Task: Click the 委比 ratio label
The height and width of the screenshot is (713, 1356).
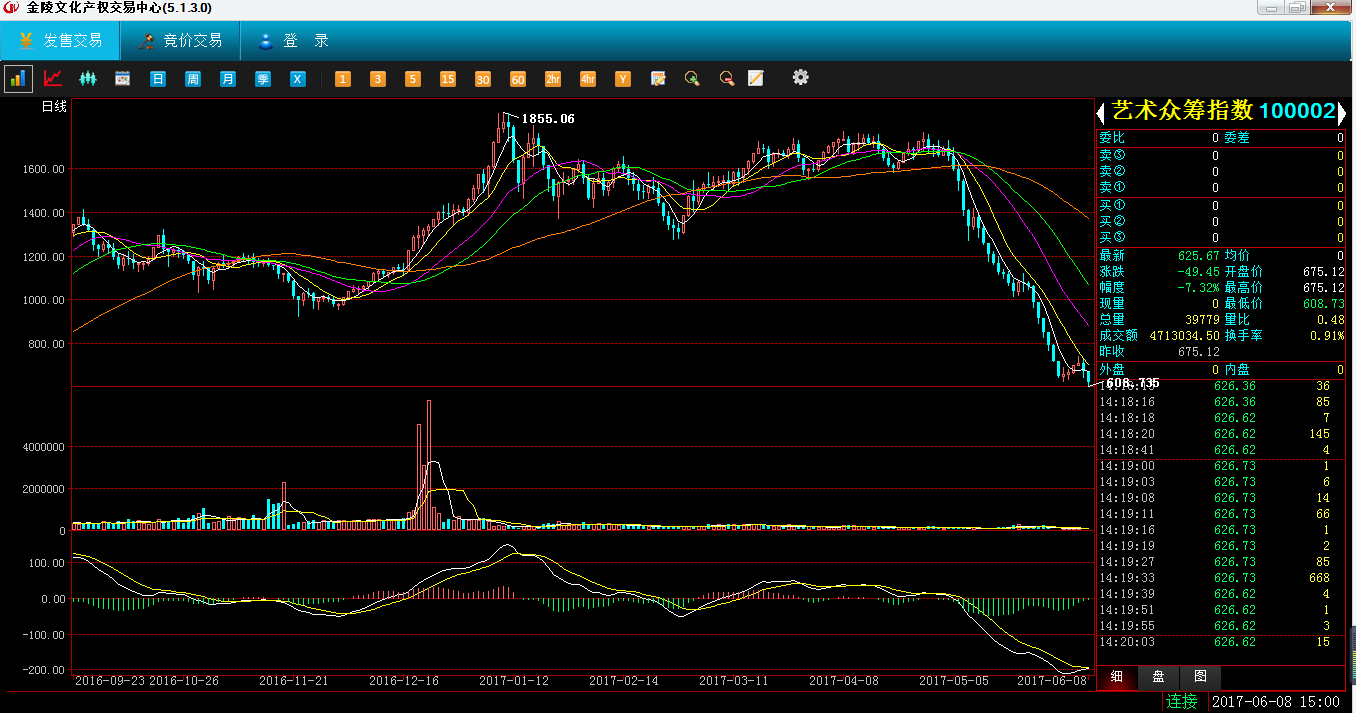Action: [1111, 138]
